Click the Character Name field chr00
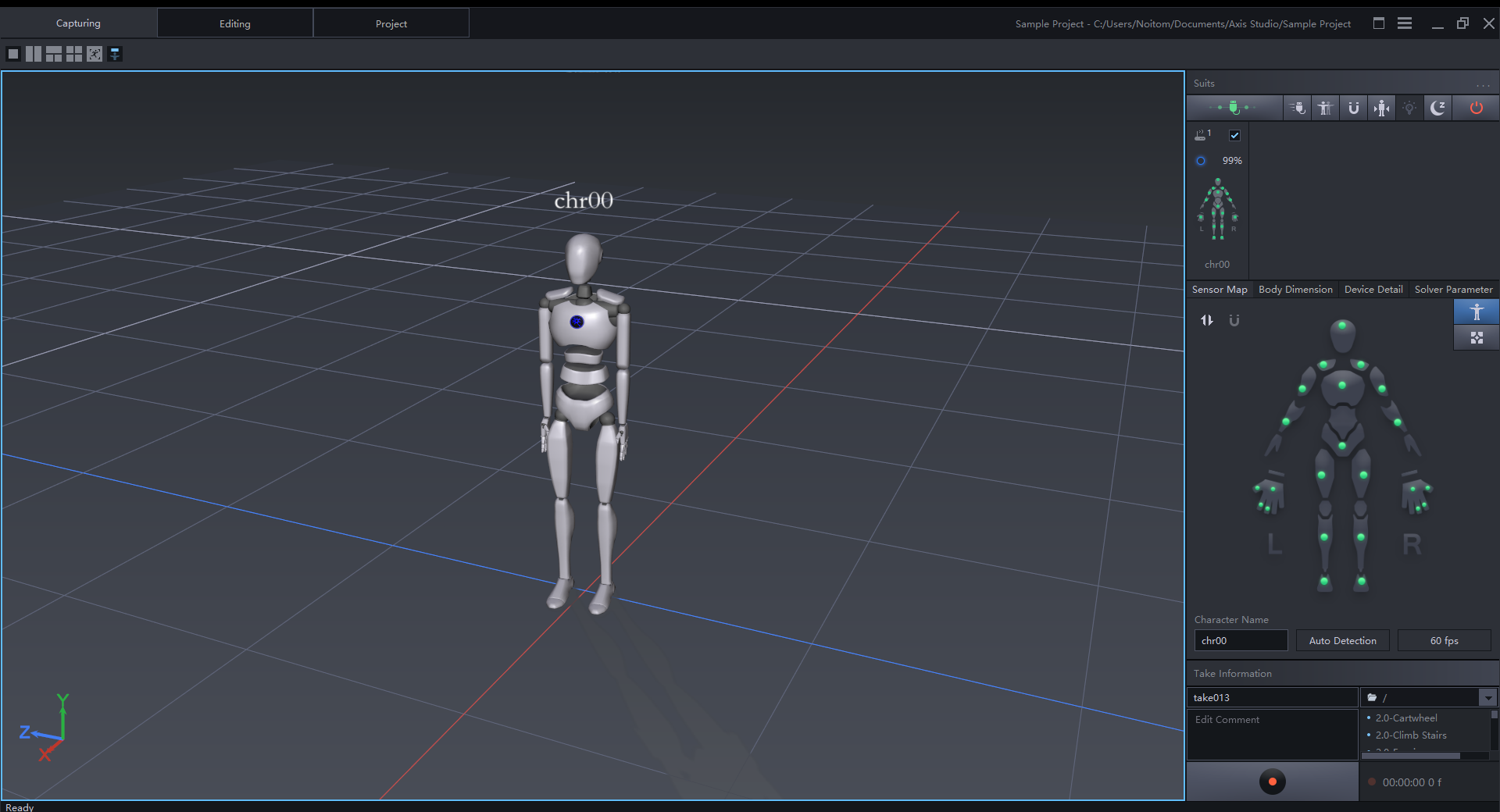This screenshot has height=812, width=1500. pyautogui.click(x=1241, y=641)
